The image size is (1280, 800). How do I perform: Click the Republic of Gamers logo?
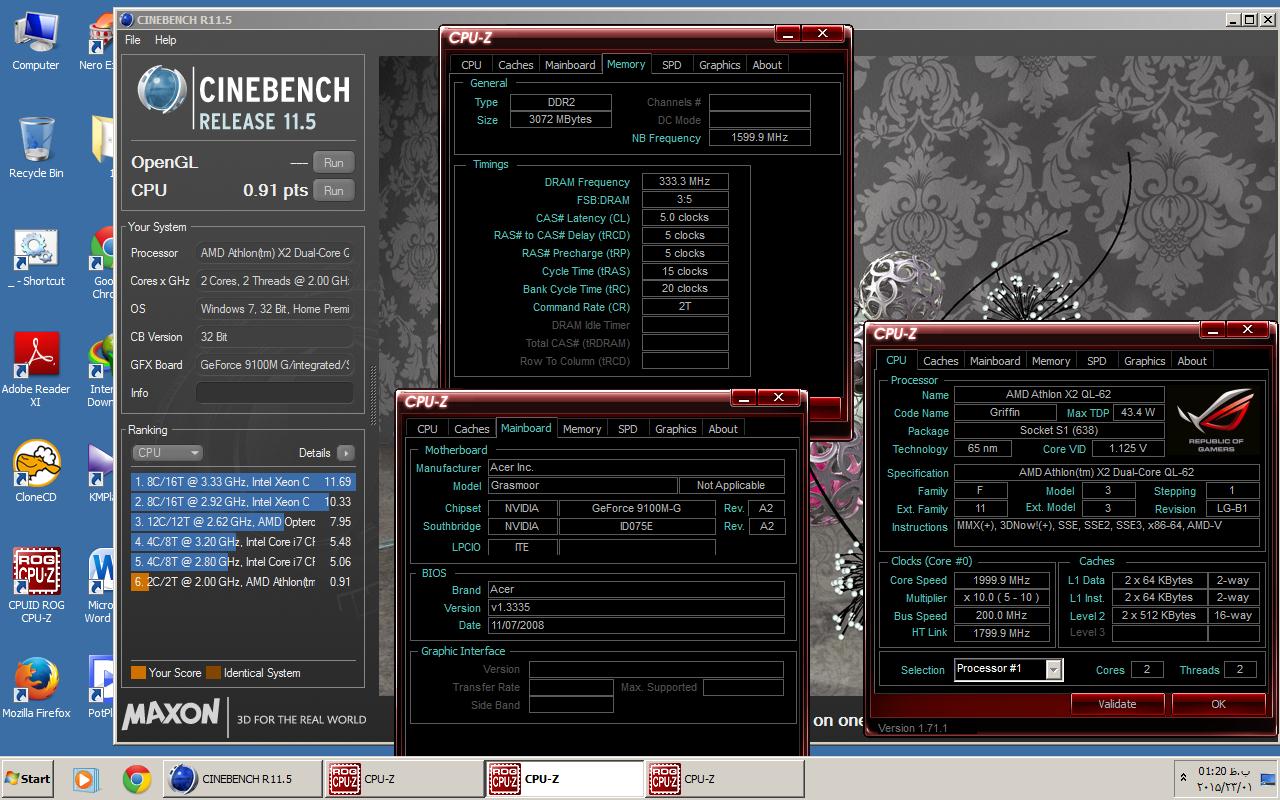(x=1215, y=419)
